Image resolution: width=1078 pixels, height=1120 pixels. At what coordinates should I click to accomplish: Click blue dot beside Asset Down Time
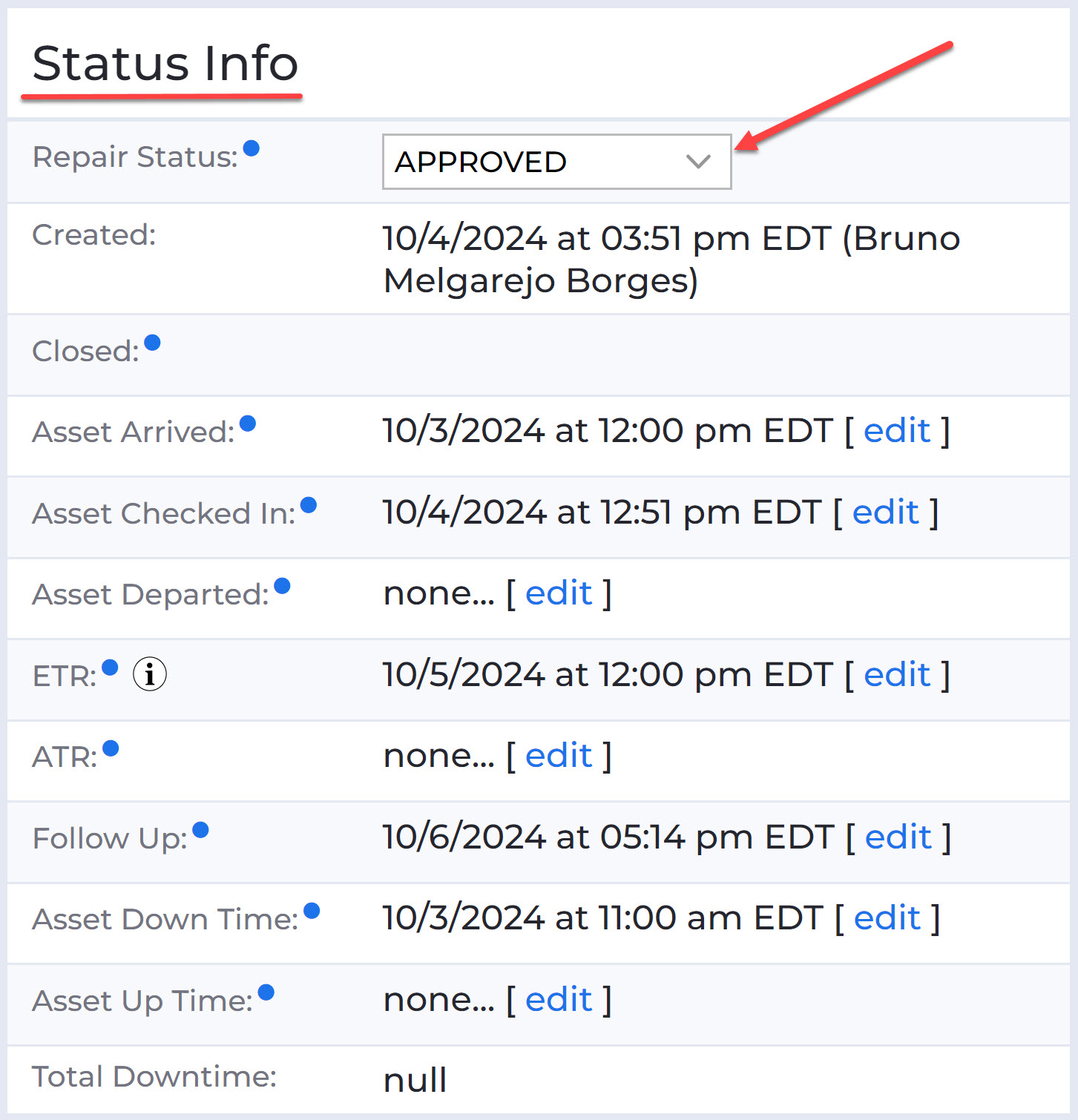pyautogui.click(x=312, y=910)
